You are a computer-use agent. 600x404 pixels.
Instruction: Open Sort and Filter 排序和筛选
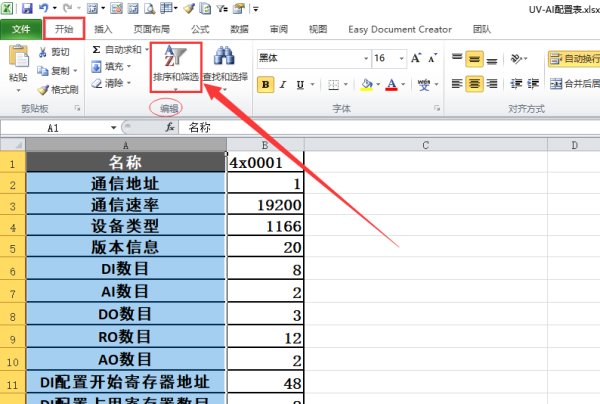pyautogui.click(x=176, y=67)
